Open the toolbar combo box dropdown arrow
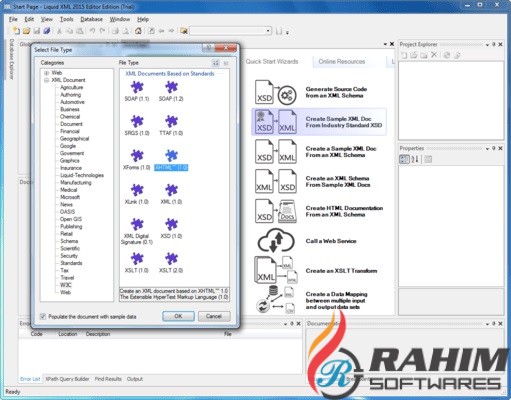 268,31
